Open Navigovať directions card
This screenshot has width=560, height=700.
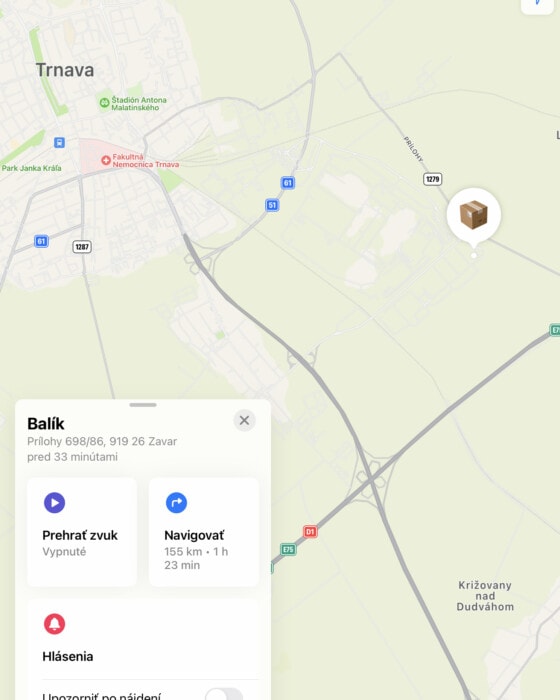[204, 532]
